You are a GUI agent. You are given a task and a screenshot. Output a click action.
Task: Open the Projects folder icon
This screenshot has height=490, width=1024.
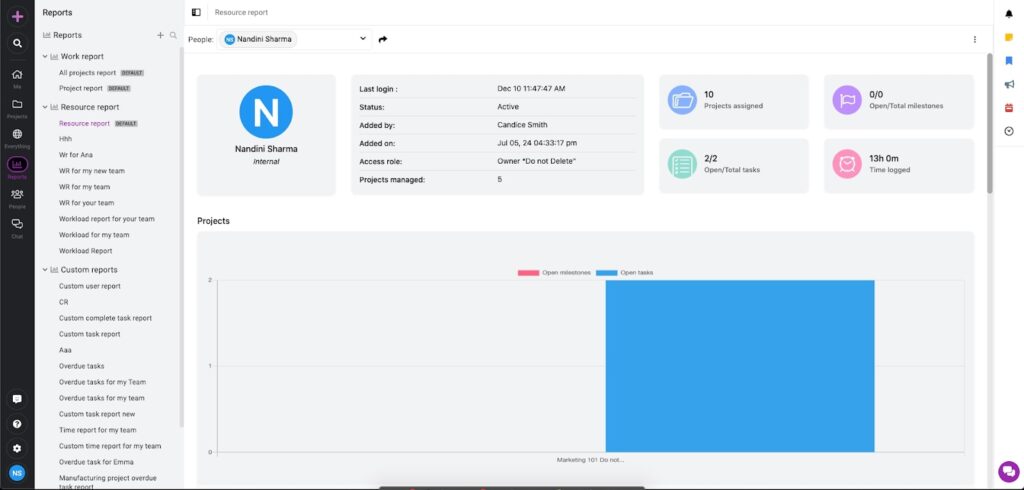[x=17, y=105]
